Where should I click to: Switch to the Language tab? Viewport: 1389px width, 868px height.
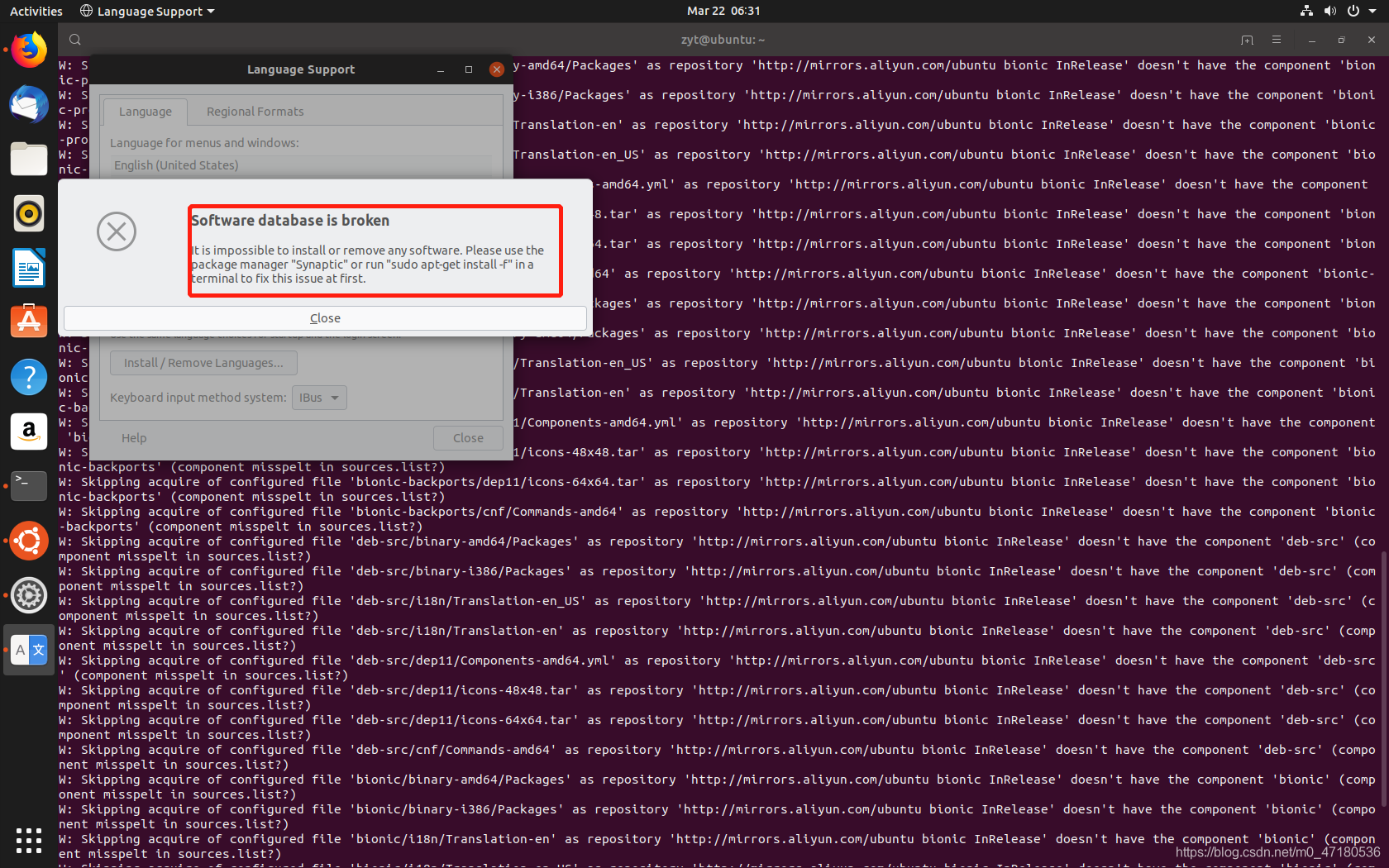tap(146, 112)
